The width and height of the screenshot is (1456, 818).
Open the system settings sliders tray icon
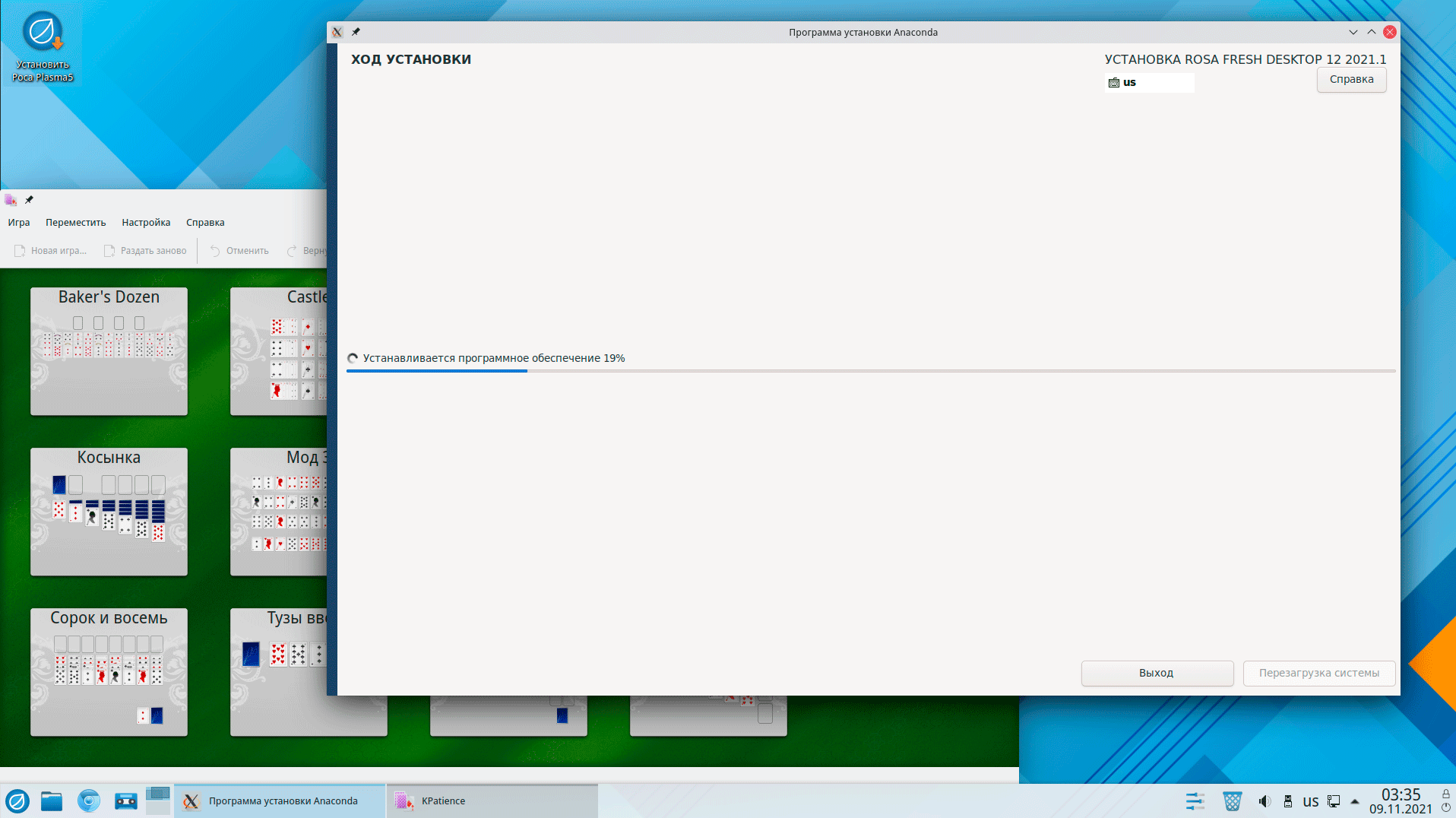pos(1195,801)
